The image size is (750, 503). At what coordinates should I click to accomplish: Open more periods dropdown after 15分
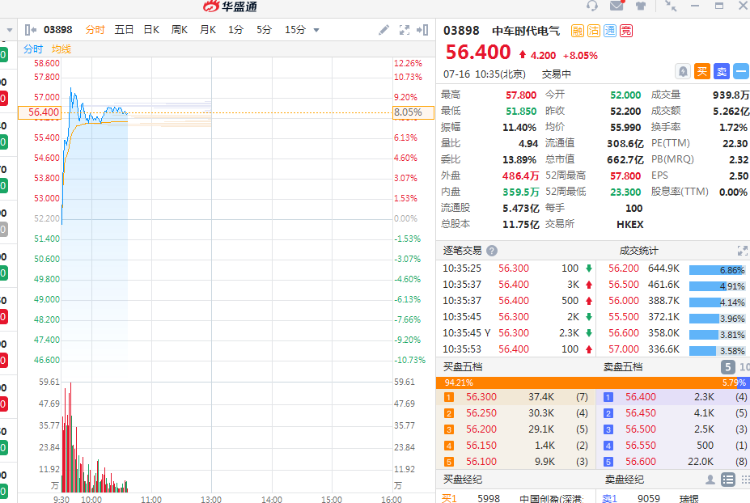tap(316, 30)
